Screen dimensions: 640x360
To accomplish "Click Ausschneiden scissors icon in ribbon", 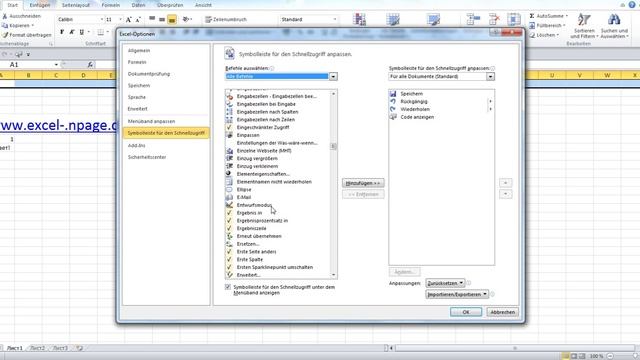I will click(5, 16).
